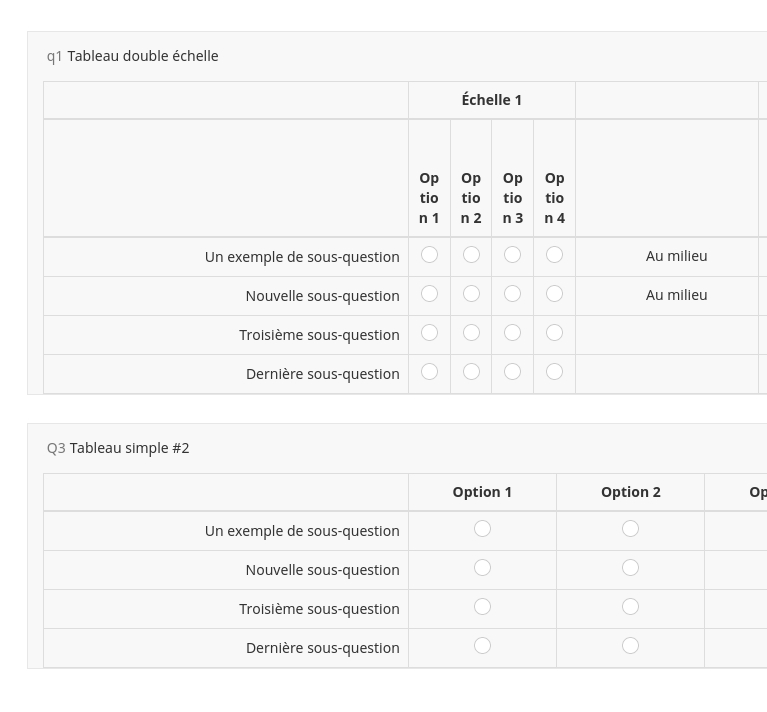
Task: Select Option 2 for Nouvelle sous-question in Q3
Action: coord(630,568)
